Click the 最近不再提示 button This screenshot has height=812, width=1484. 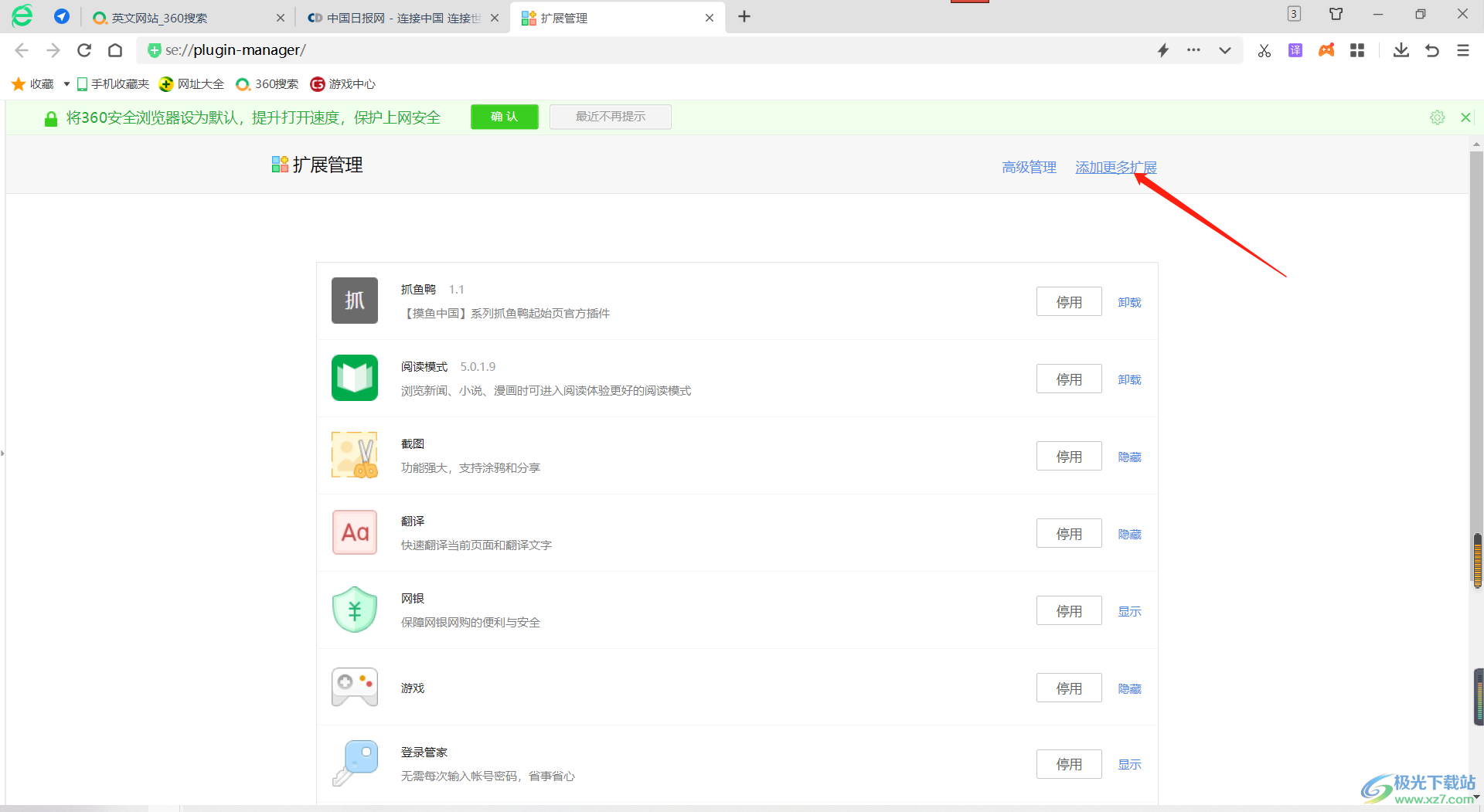click(611, 117)
